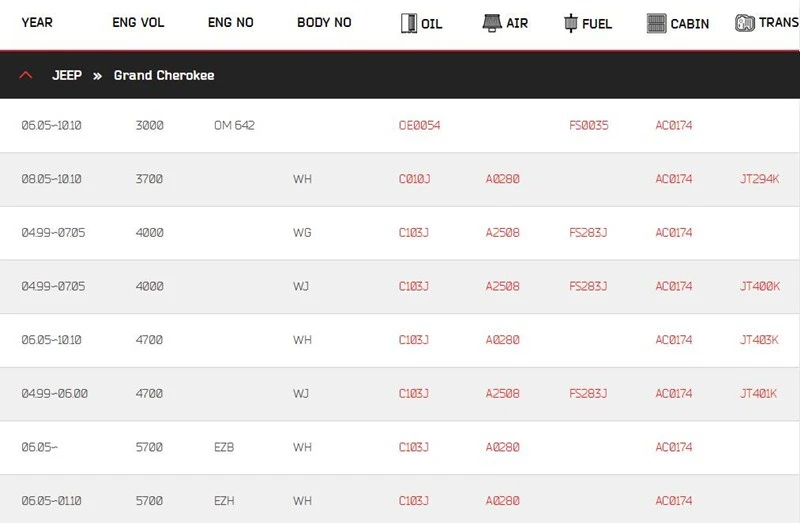The image size is (800, 523).
Task: Click the cabin filter icon in header
Action: pos(657,23)
